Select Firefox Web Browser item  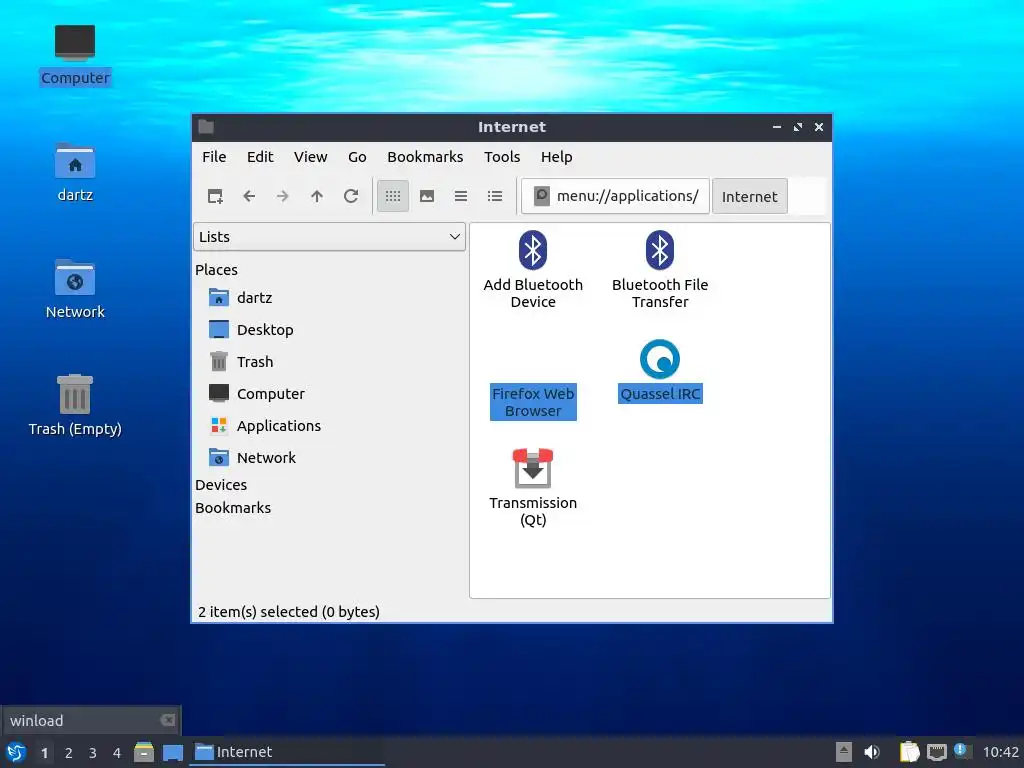tap(533, 402)
